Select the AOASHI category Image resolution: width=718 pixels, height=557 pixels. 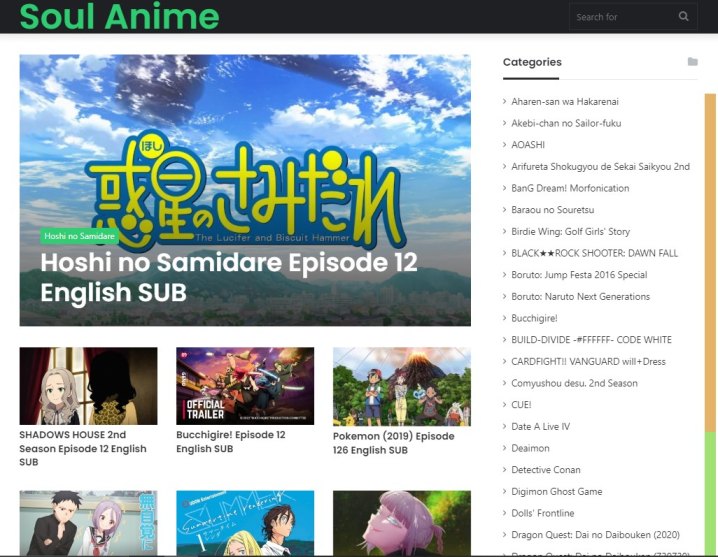point(528,145)
